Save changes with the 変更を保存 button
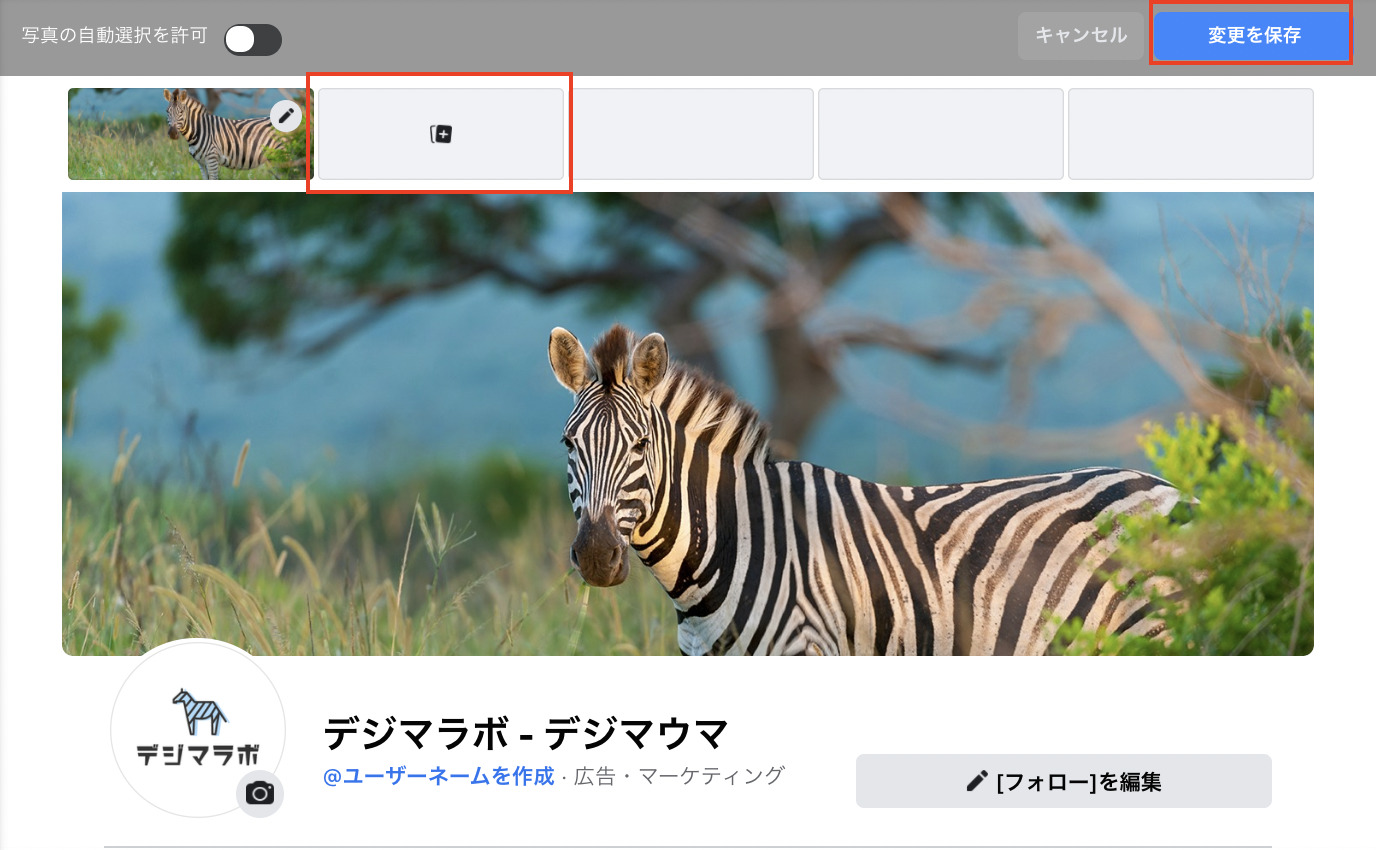Image resolution: width=1376 pixels, height=850 pixels. [1253, 36]
